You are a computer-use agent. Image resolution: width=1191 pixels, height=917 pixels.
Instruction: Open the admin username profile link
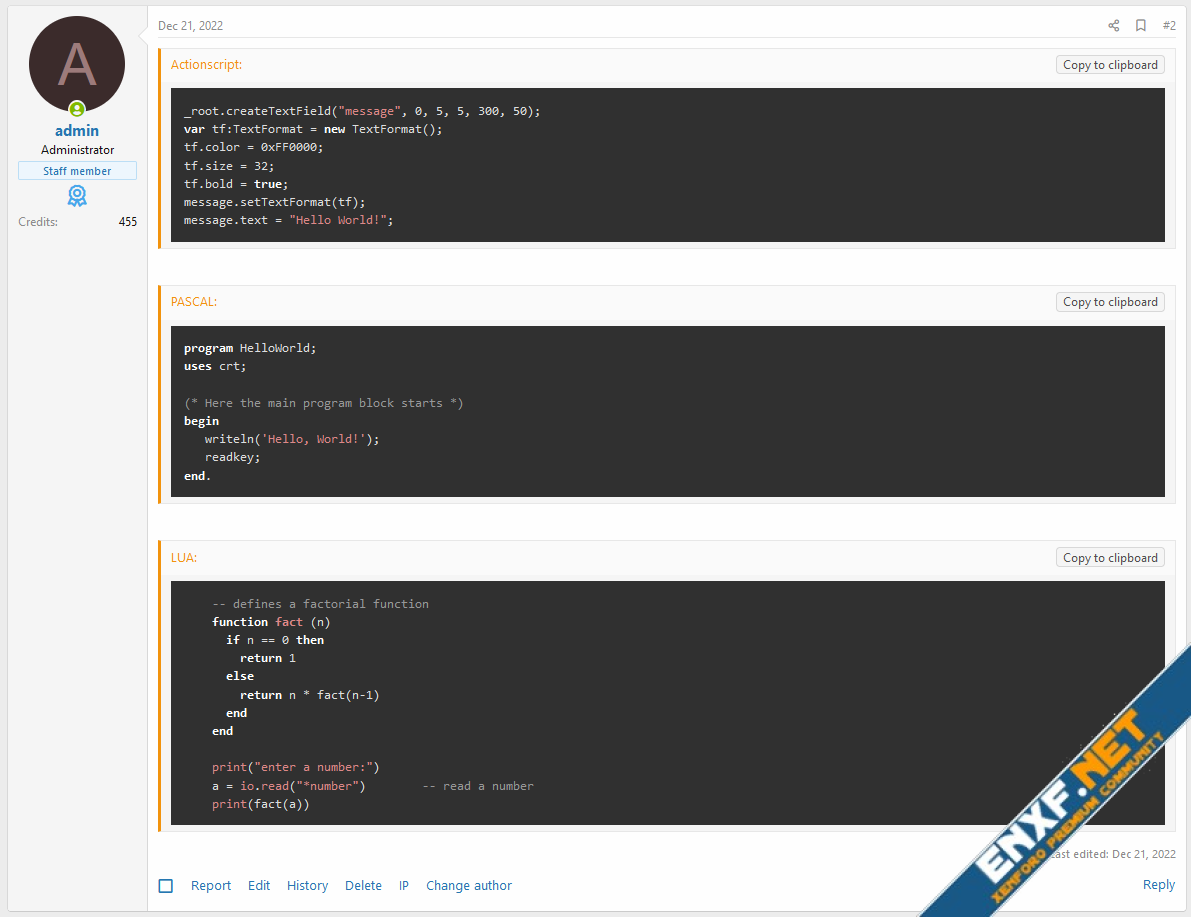coord(77,131)
